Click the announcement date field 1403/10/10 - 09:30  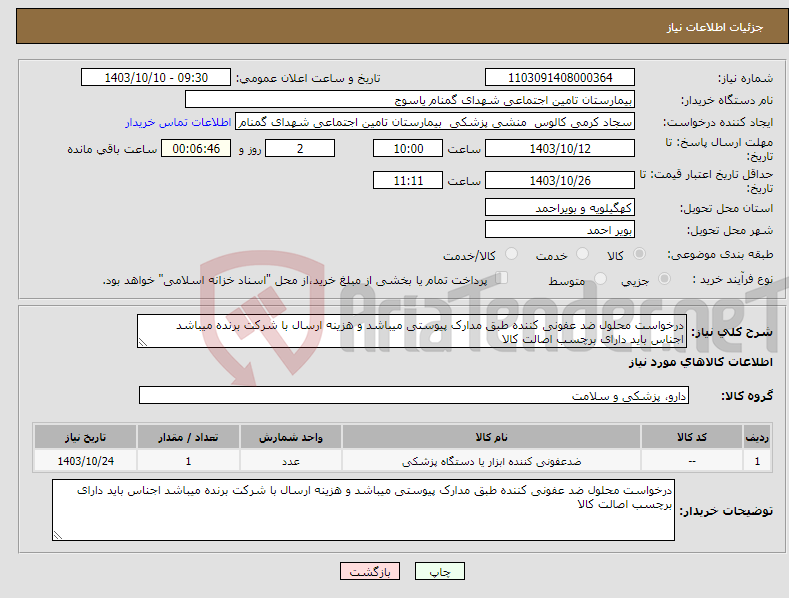point(156,78)
